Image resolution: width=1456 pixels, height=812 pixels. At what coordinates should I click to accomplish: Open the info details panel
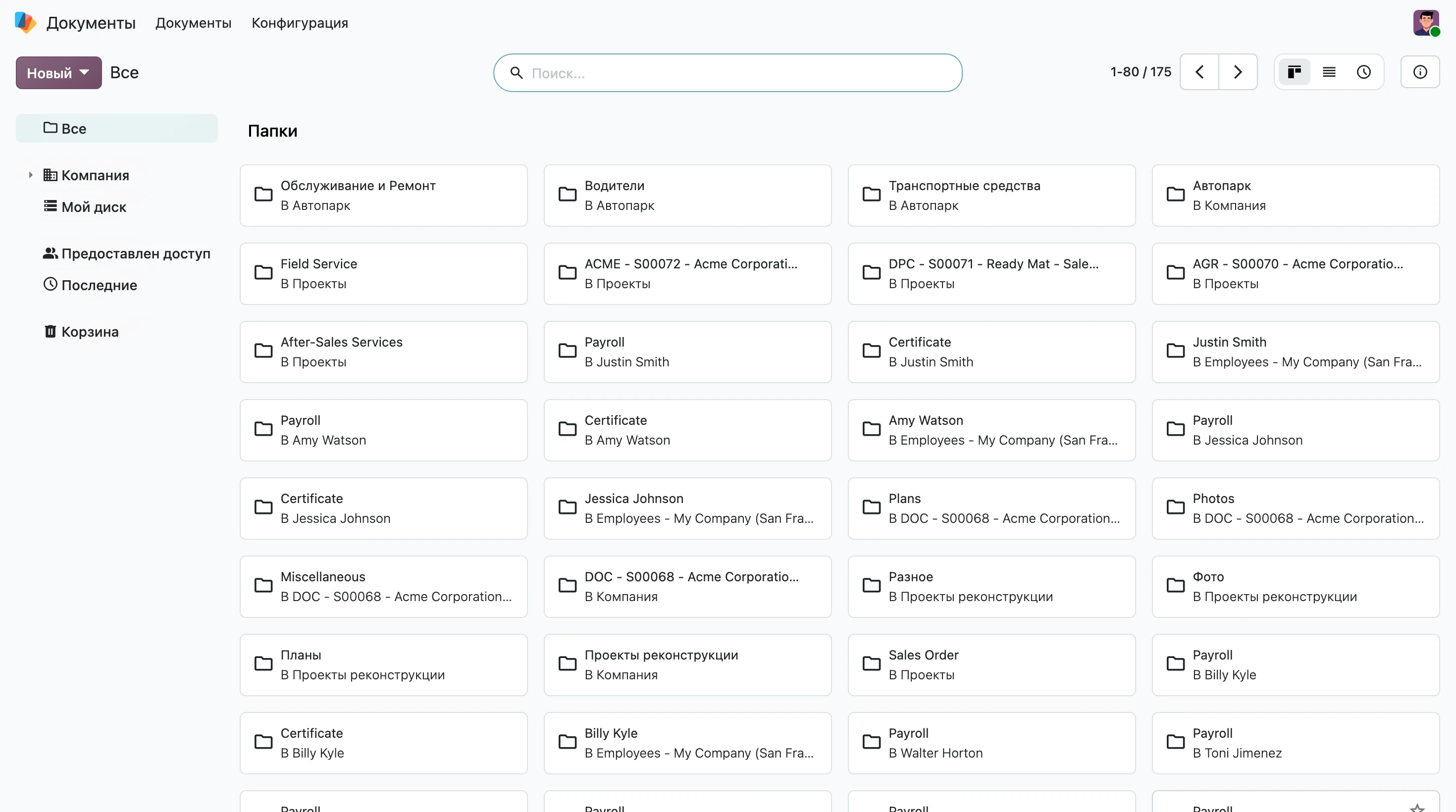coord(1420,72)
